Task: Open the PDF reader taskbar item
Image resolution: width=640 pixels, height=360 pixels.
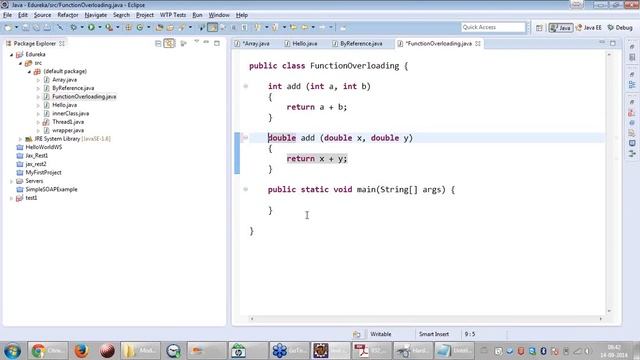Action: (371, 351)
